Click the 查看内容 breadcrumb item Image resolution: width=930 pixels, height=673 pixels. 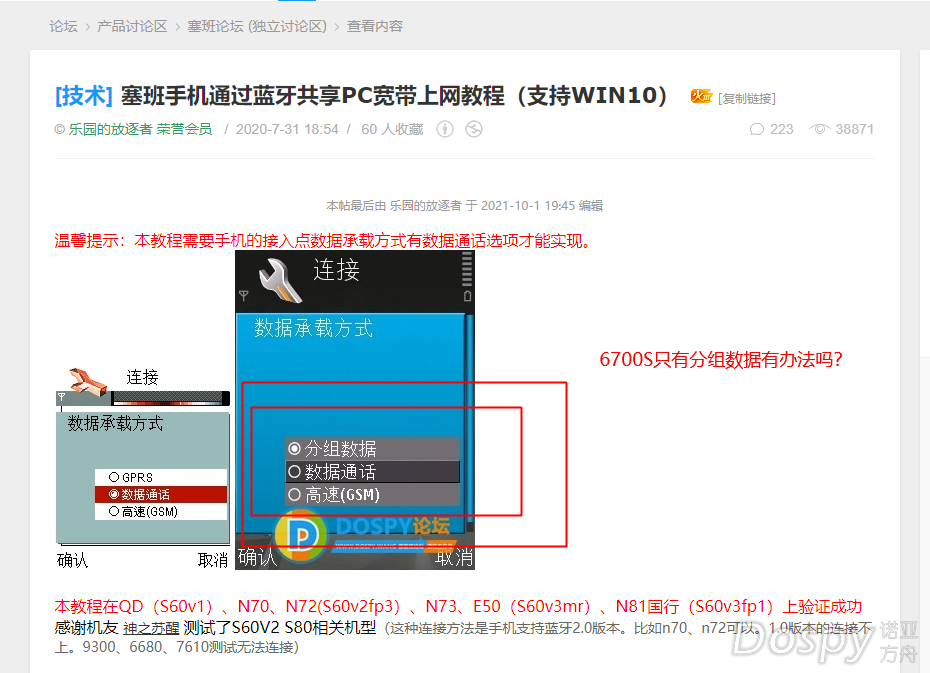(375, 26)
